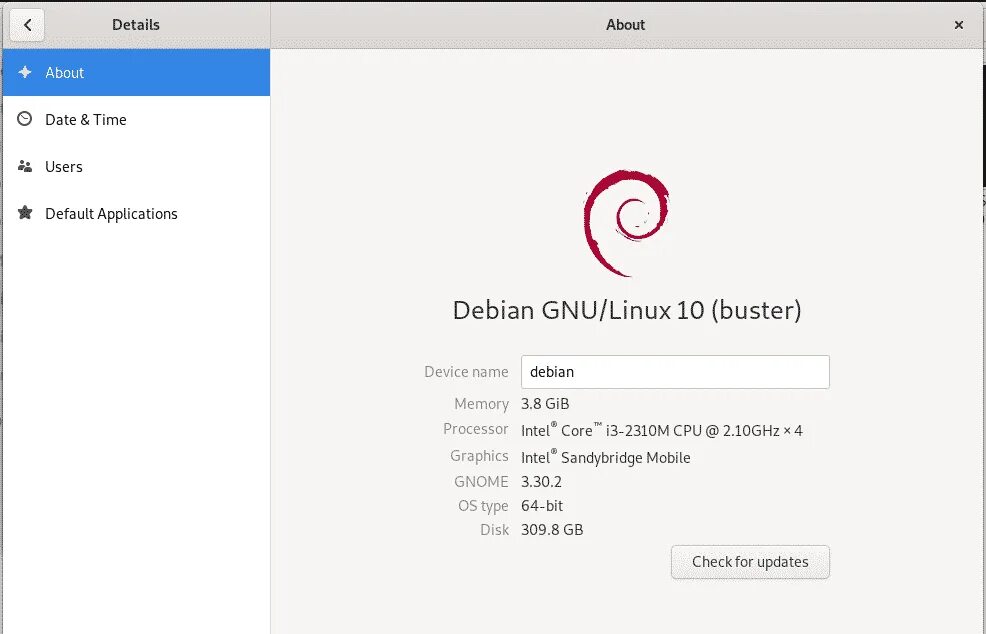This screenshot has height=634, width=986.
Task: Click the Graphics label
Action: click(x=479, y=456)
